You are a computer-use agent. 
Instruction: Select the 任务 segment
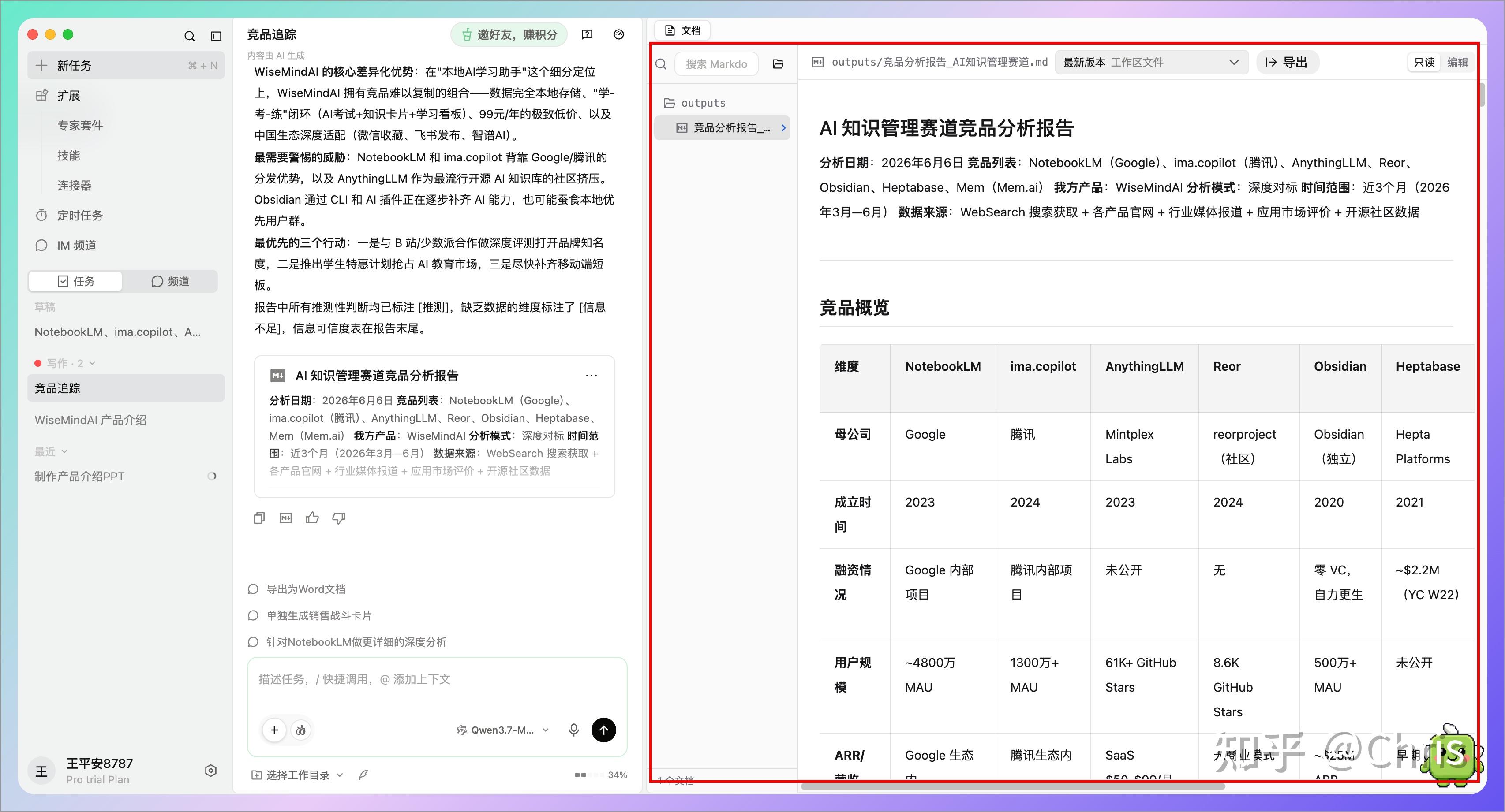[76, 281]
